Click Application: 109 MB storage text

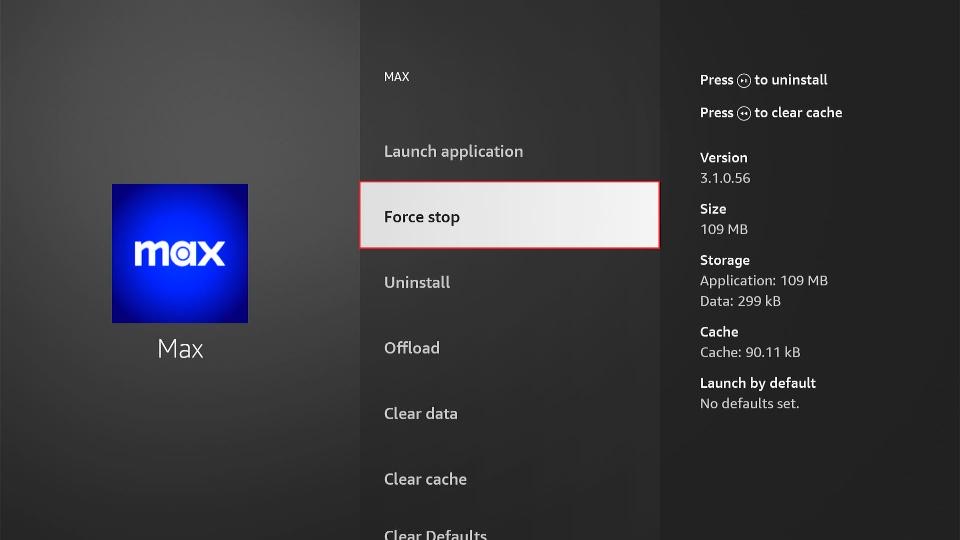763,280
